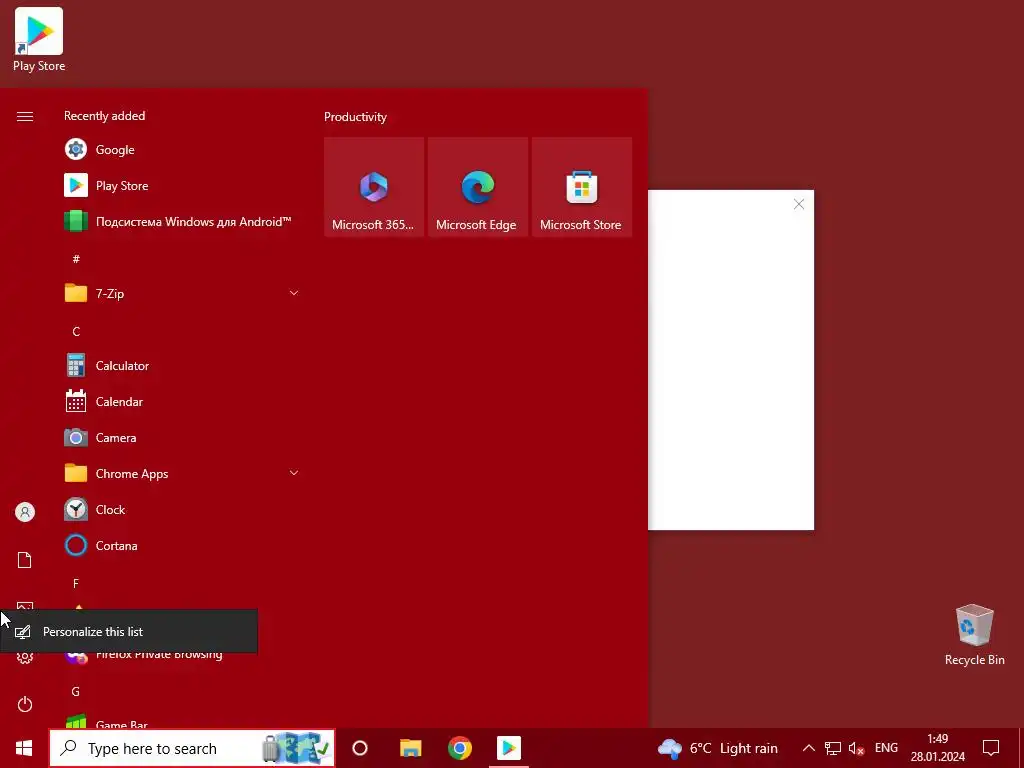Click the Type here to search box
Viewport: 1024px width, 768px height.
pos(192,748)
